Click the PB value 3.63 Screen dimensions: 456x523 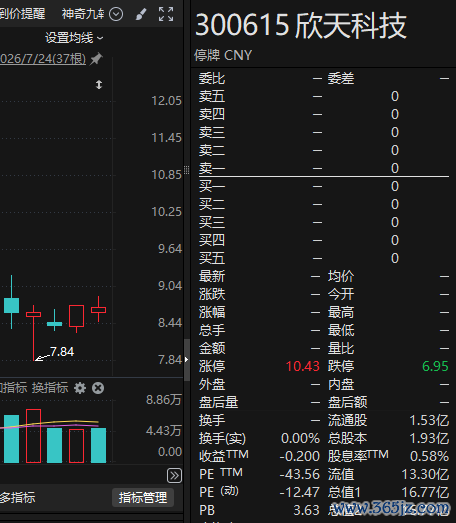(307, 510)
